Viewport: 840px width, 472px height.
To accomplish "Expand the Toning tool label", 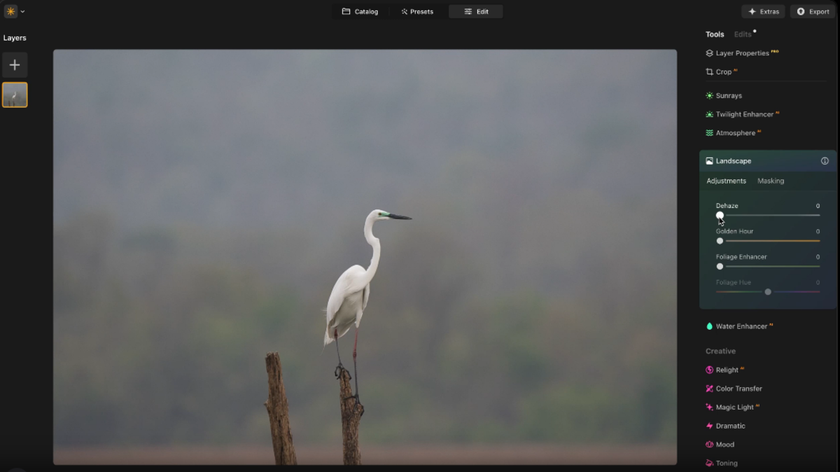I will (x=726, y=463).
